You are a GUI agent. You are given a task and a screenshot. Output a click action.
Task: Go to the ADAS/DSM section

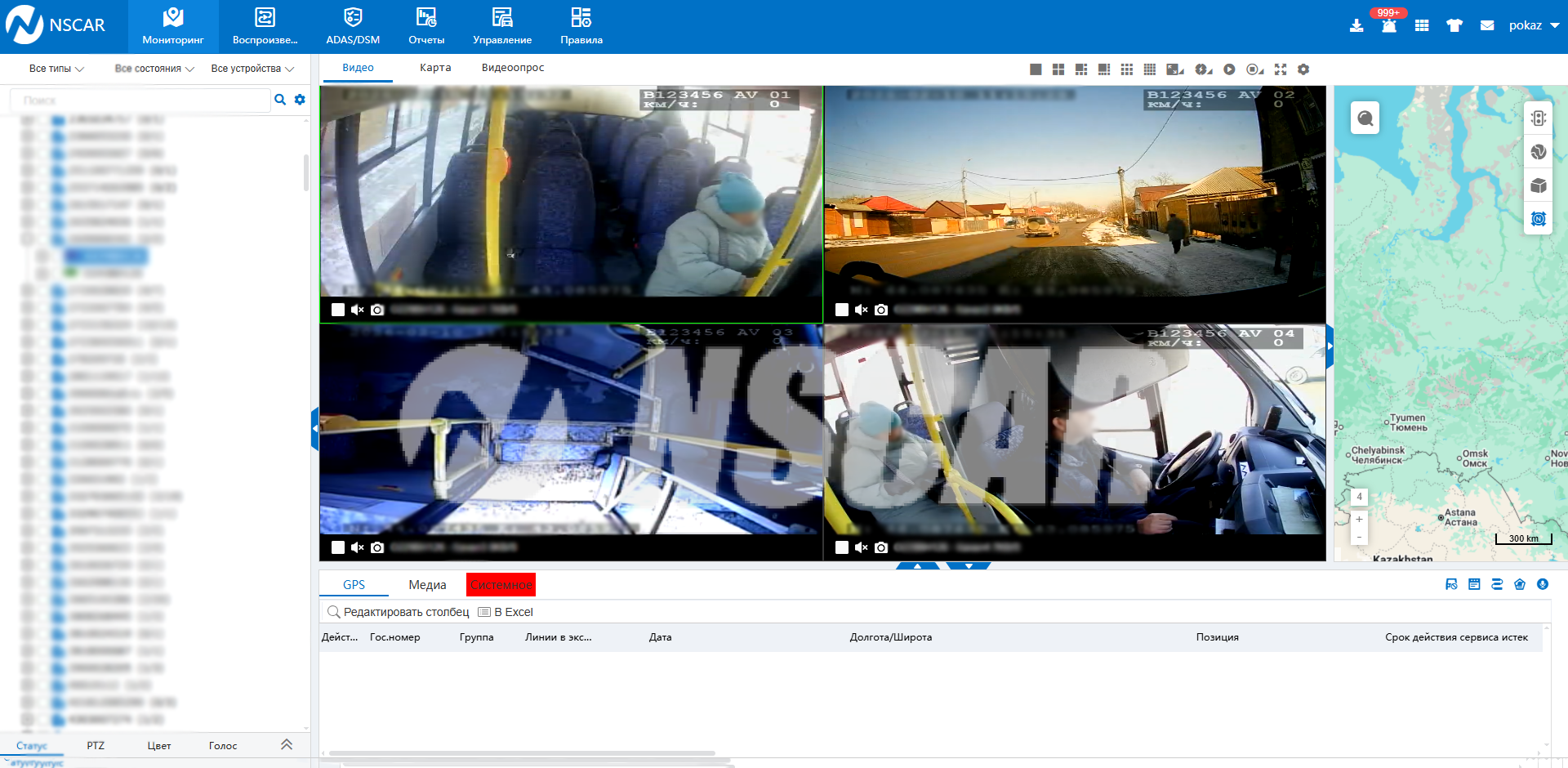(353, 27)
